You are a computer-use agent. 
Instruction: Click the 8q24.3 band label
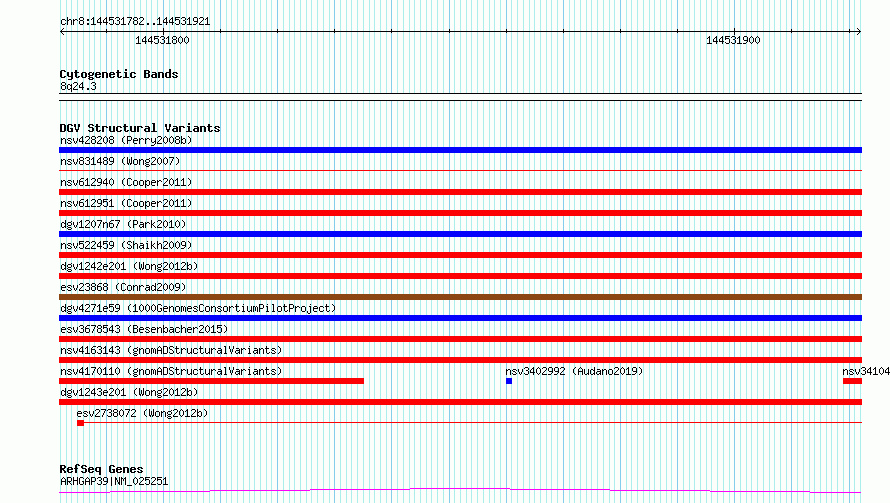(x=78, y=86)
